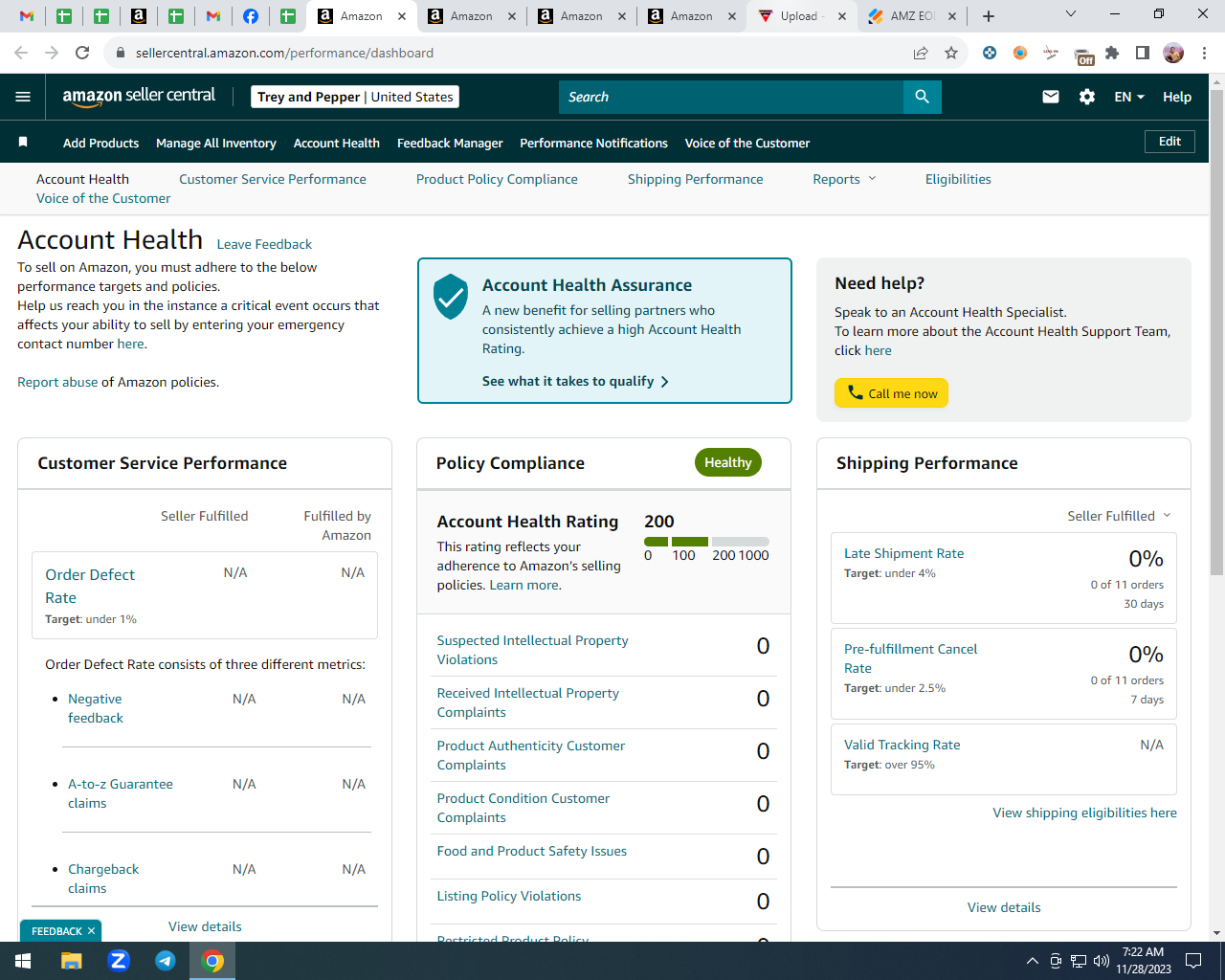Click the volume icon in system tray
Screen dimensions: 1225x980
1102,961
